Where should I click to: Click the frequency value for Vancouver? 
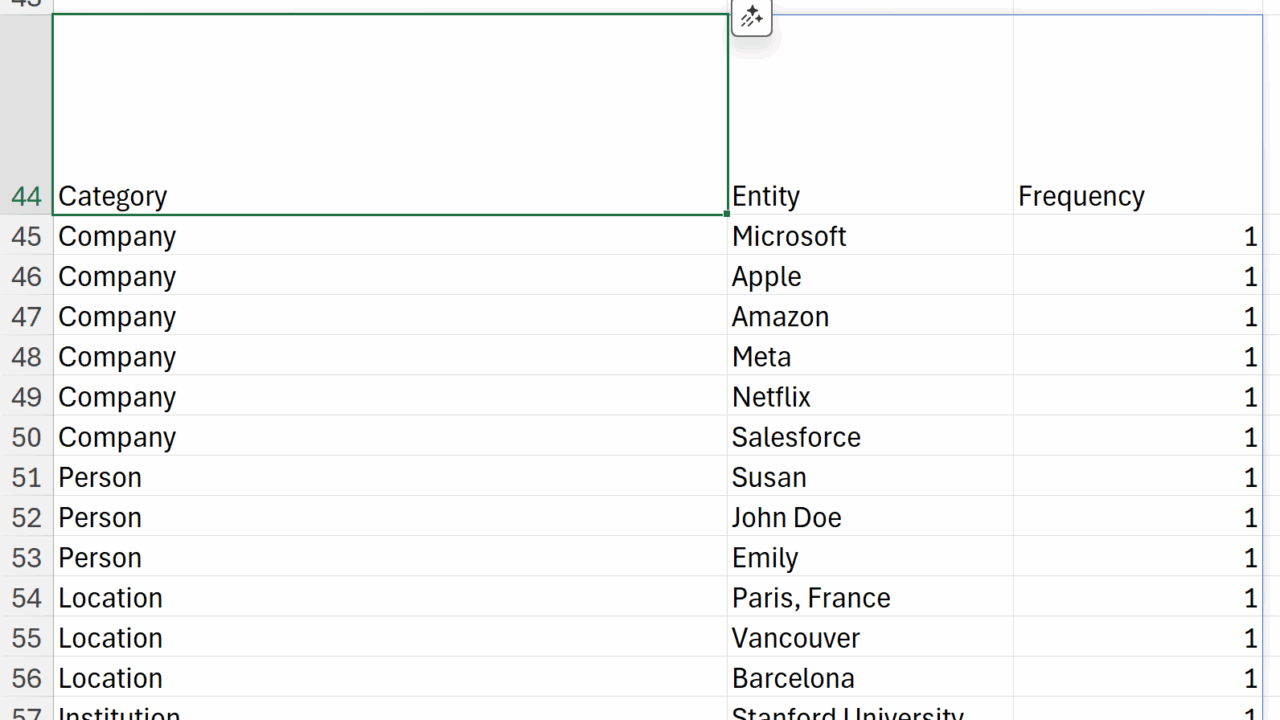click(1137, 638)
